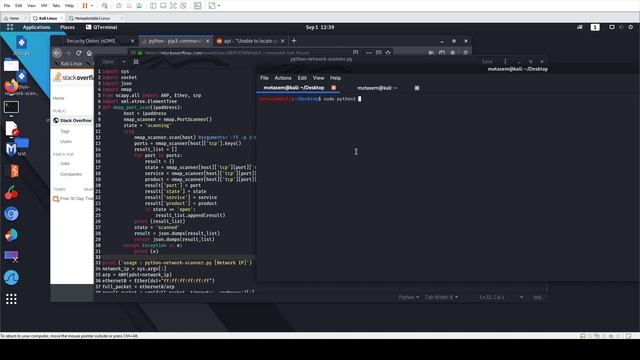The height and width of the screenshot is (360, 640).
Task: Click the new document icon in text editor
Action: point(136,62)
